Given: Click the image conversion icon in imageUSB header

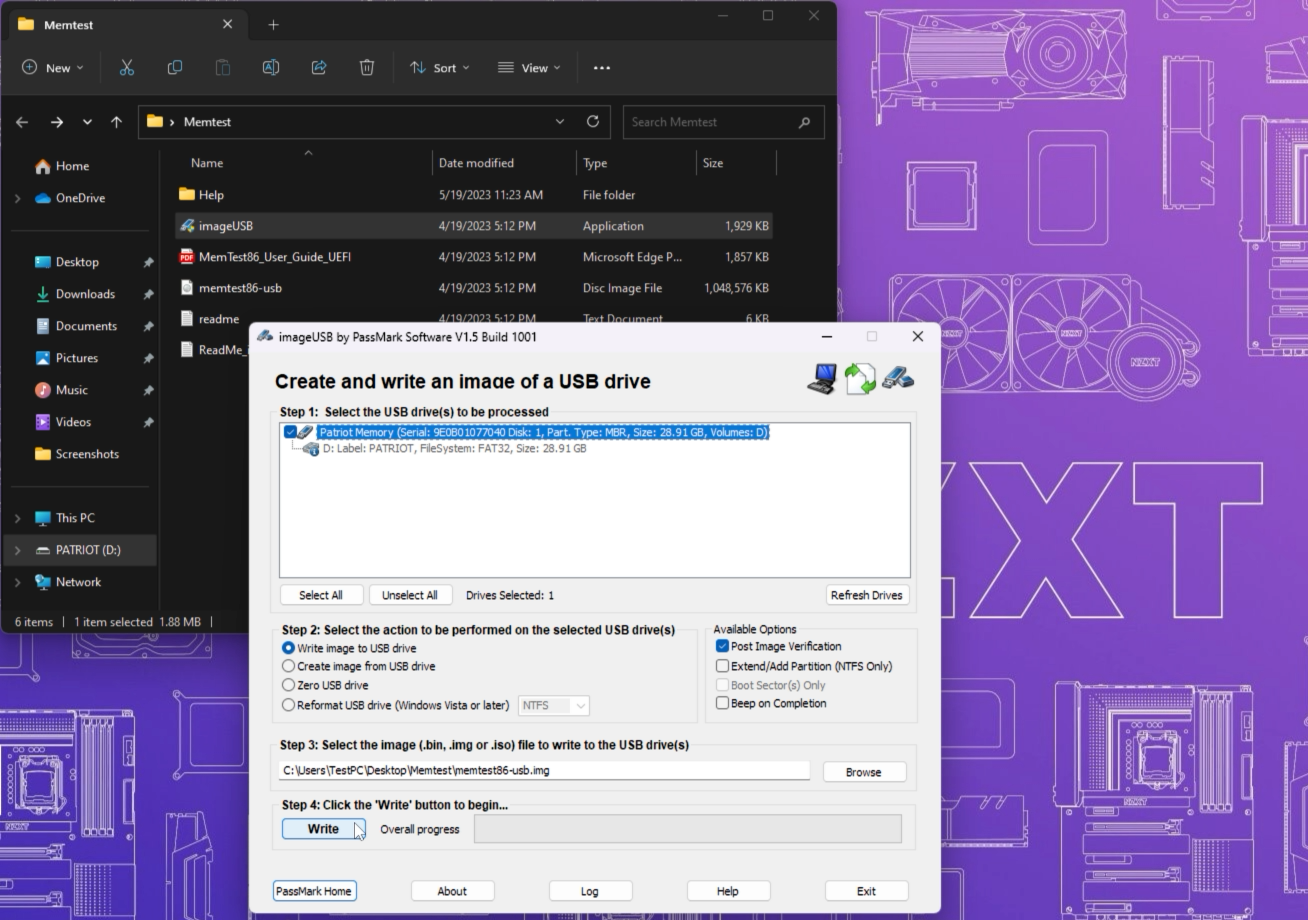Looking at the screenshot, I should [860, 378].
